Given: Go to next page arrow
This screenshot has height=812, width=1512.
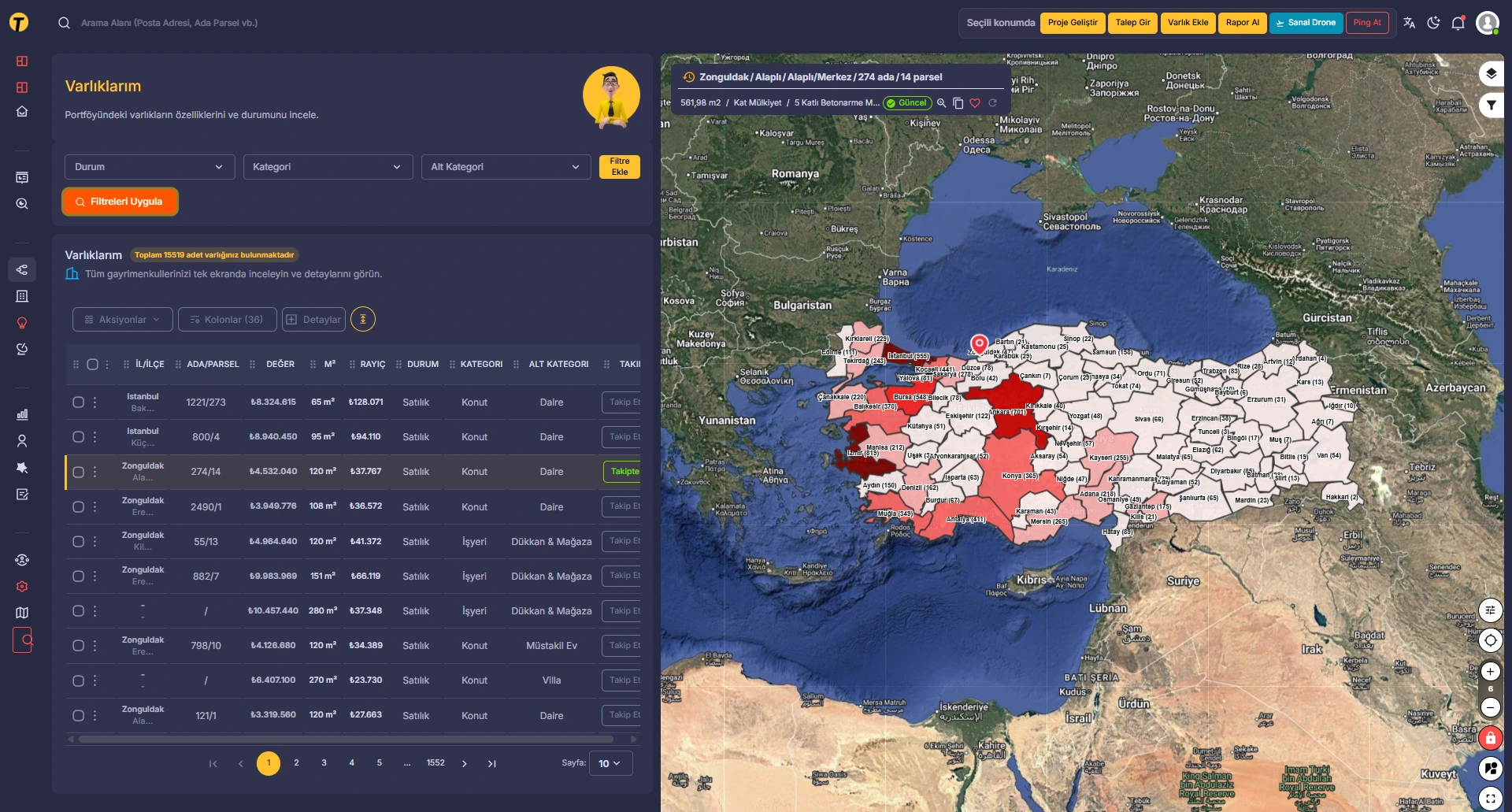Looking at the screenshot, I should [x=465, y=763].
